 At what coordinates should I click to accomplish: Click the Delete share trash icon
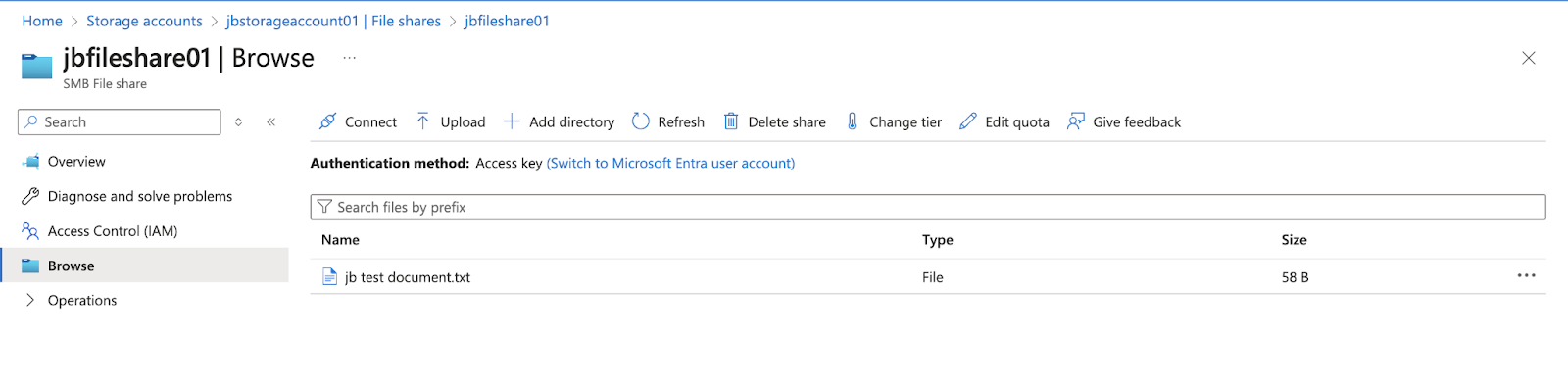(x=731, y=121)
